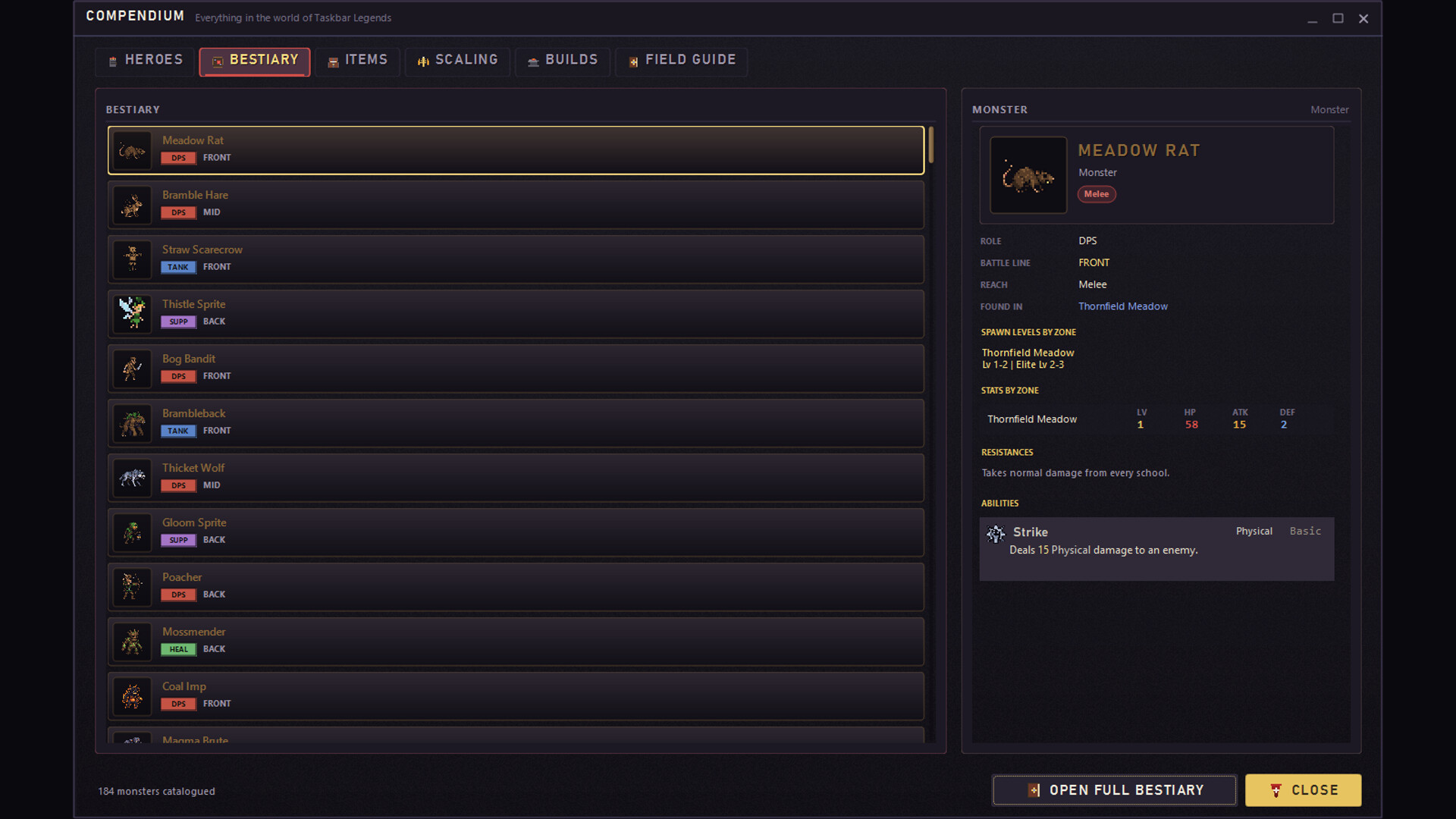Select the Thistle Sprite name in list
The height and width of the screenshot is (819, 1456).
point(193,304)
